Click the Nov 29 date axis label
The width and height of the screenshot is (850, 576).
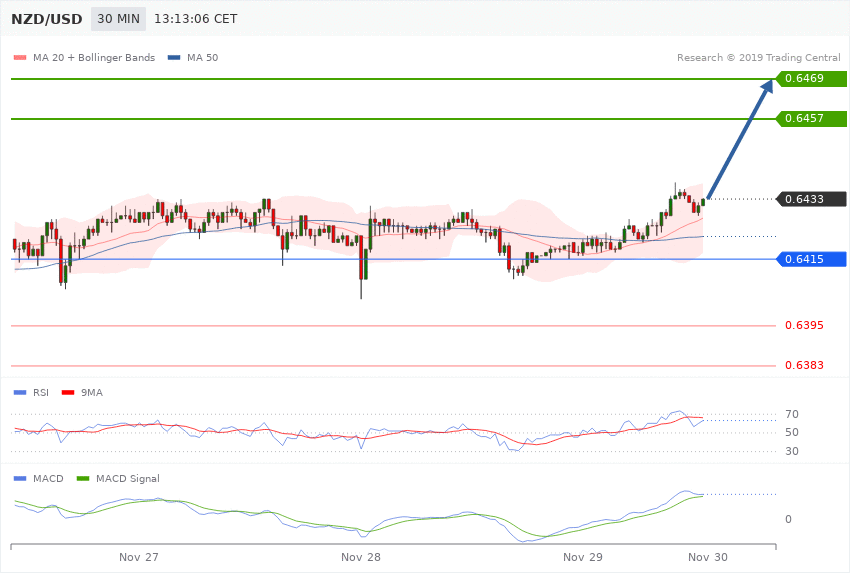click(583, 557)
